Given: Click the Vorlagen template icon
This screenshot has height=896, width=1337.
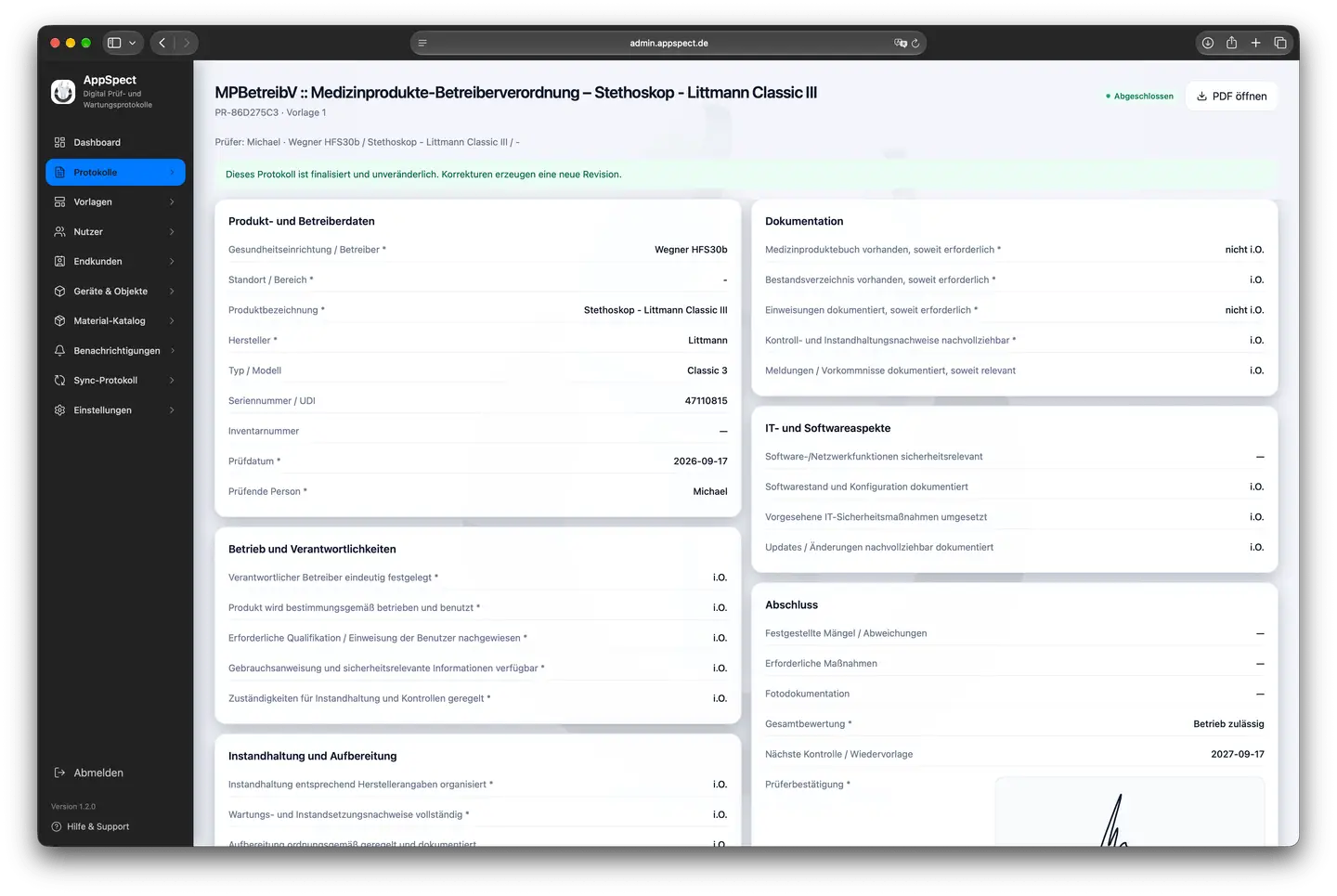Looking at the screenshot, I should (x=59, y=202).
